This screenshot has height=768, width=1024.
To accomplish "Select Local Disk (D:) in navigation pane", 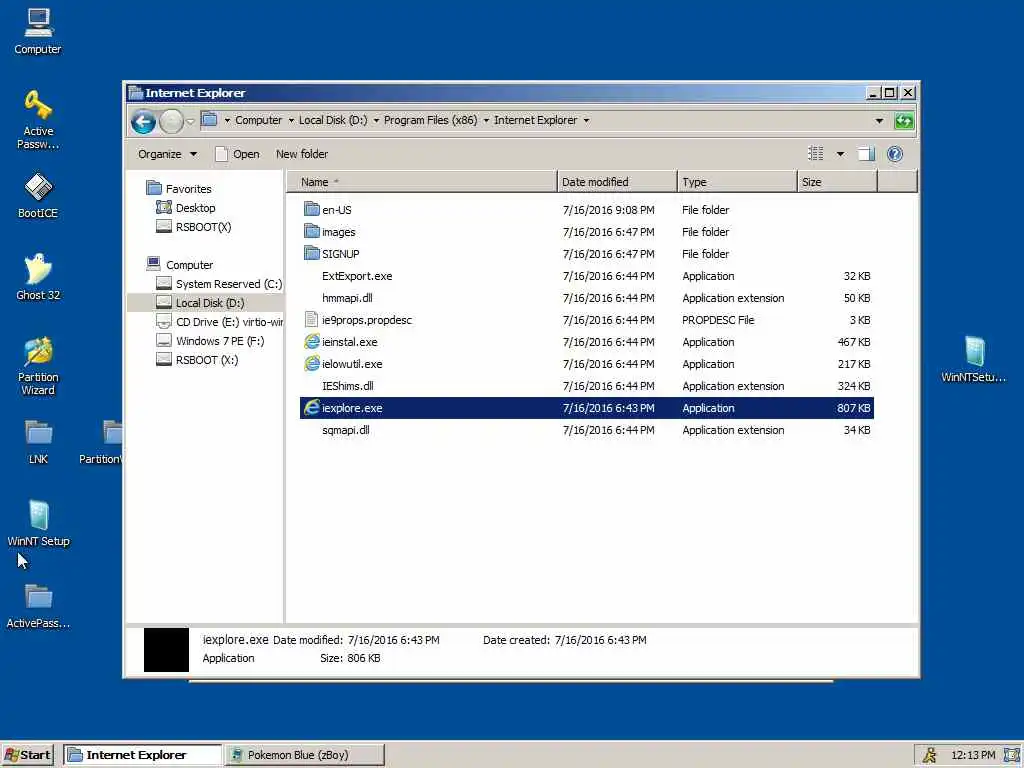I will [210, 303].
